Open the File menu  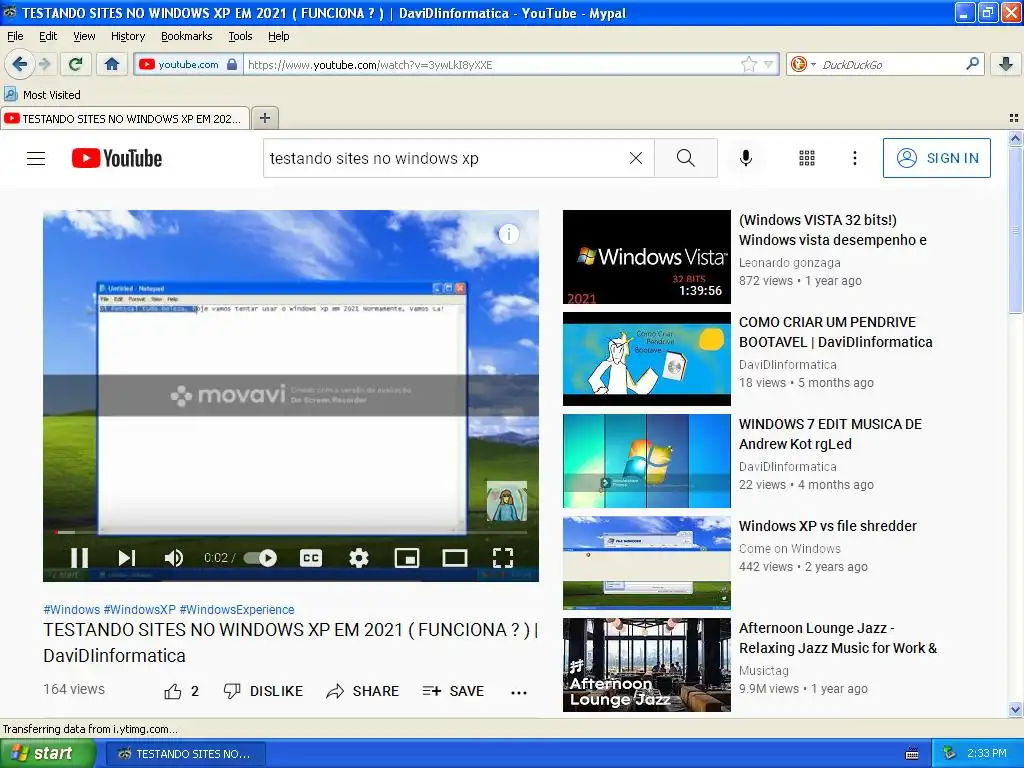(x=15, y=36)
